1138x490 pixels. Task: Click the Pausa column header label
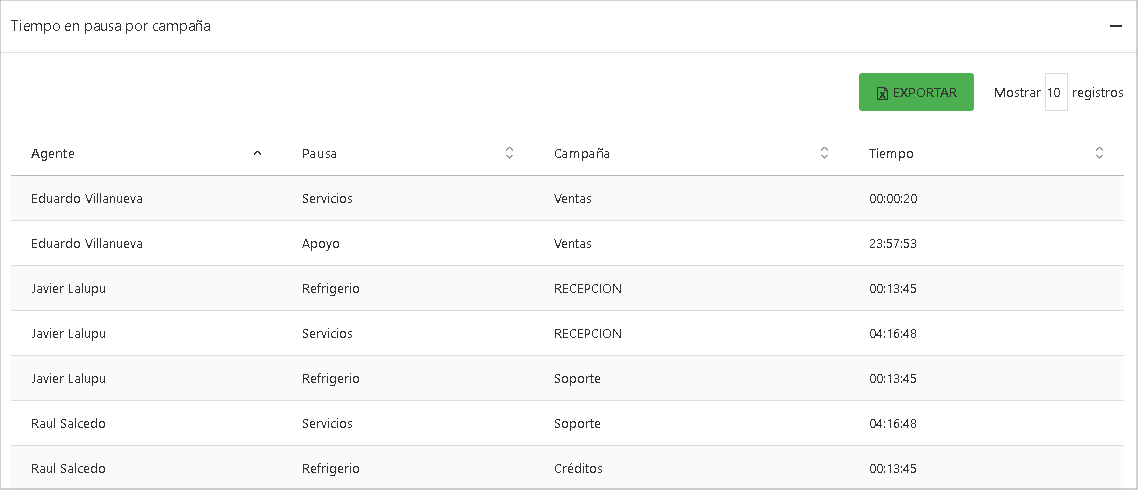coord(319,153)
